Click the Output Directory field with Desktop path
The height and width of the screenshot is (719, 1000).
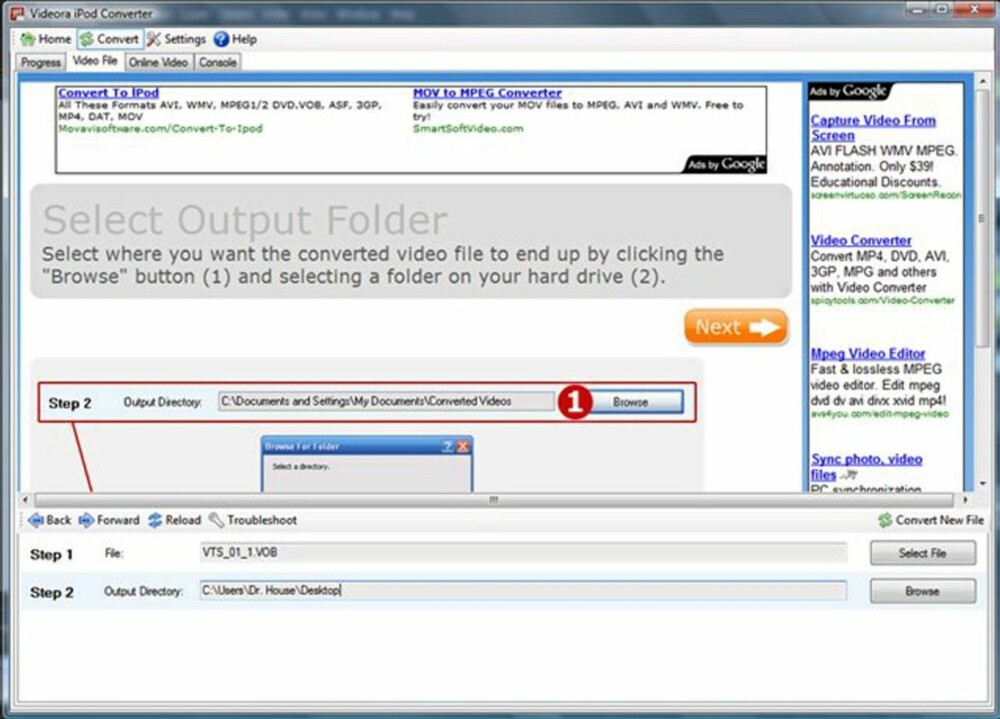tap(523, 591)
